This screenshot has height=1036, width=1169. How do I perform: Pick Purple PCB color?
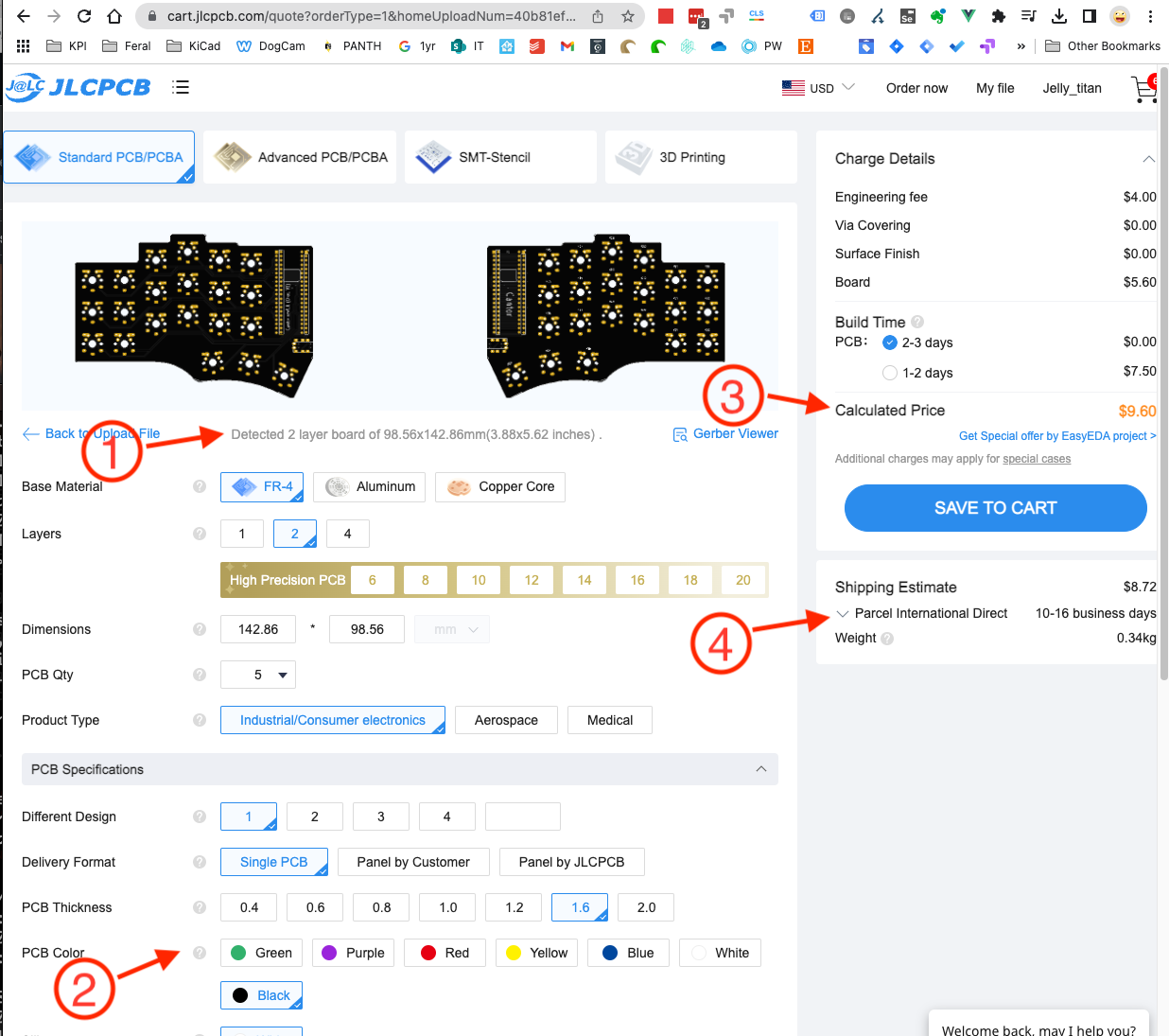click(353, 953)
